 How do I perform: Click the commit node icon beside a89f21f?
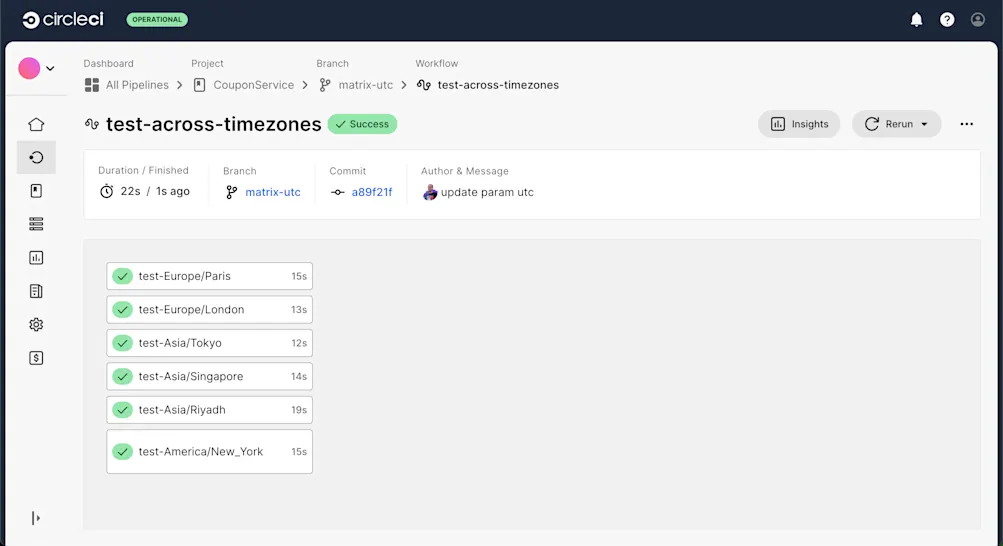[338, 192]
